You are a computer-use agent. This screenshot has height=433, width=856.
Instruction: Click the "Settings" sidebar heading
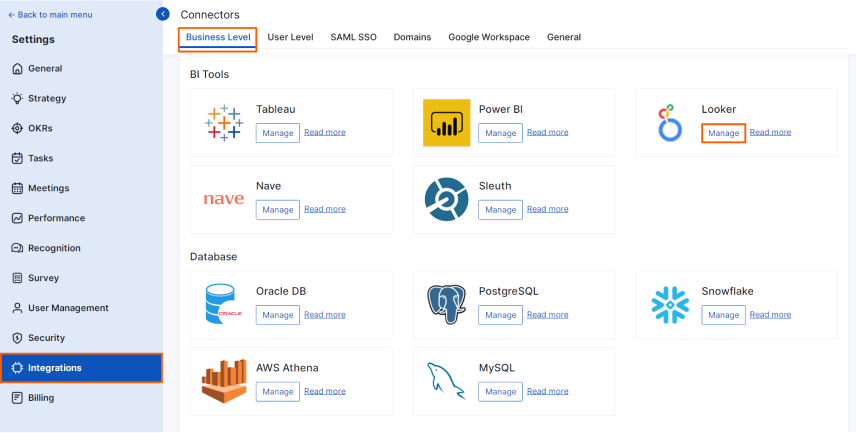[33, 39]
